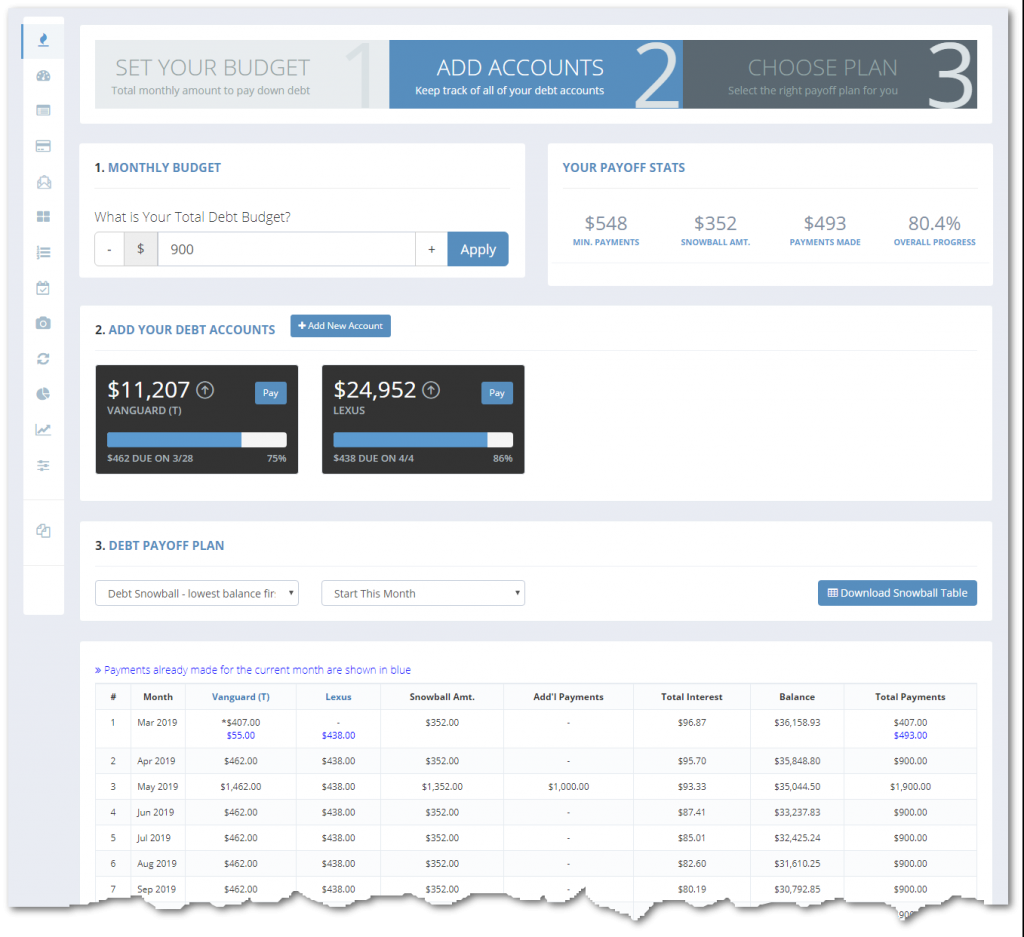Click the sliders settings sidebar icon
The image size is (1024, 937).
pyautogui.click(x=42, y=465)
